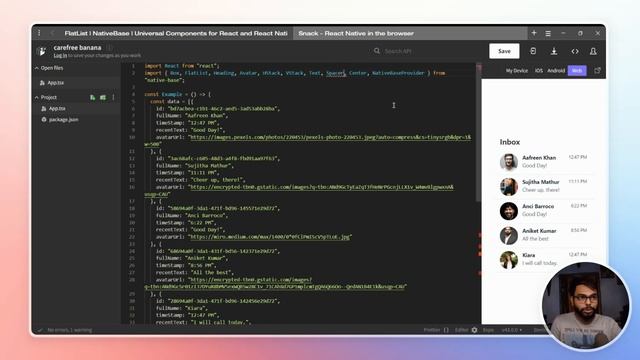
Task: Click the Save button
Action: coord(504,51)
